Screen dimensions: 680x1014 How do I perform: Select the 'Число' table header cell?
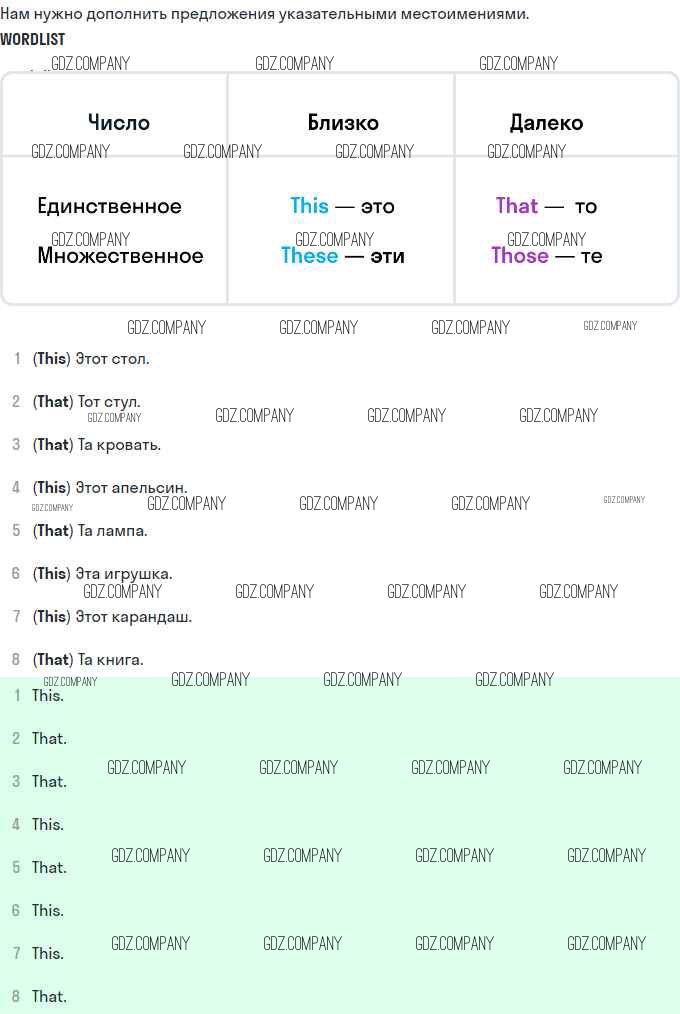pyautogui.click(x=119, y=123)
